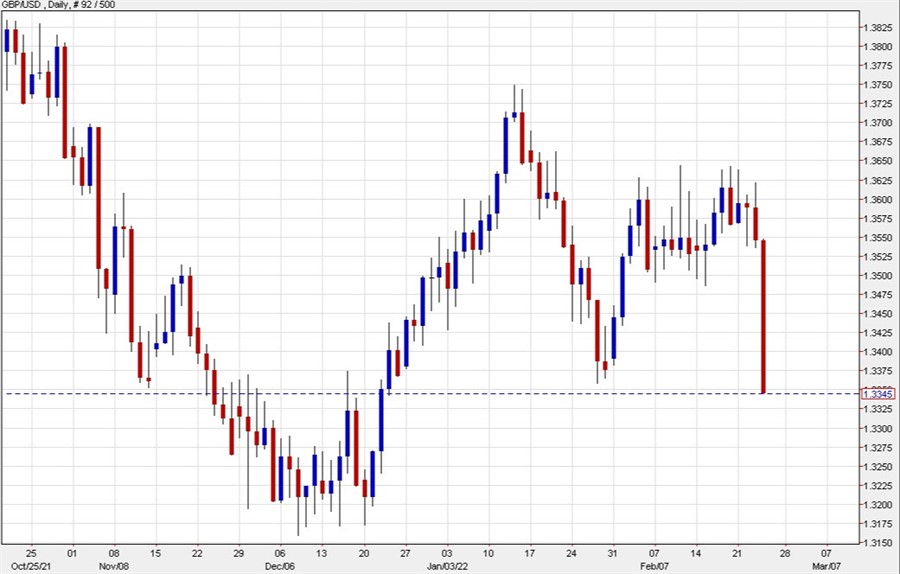The width and height of the screenshot is (900, 574).
Task: Select the 1.3725 price level label
Action: pos(878,104)
